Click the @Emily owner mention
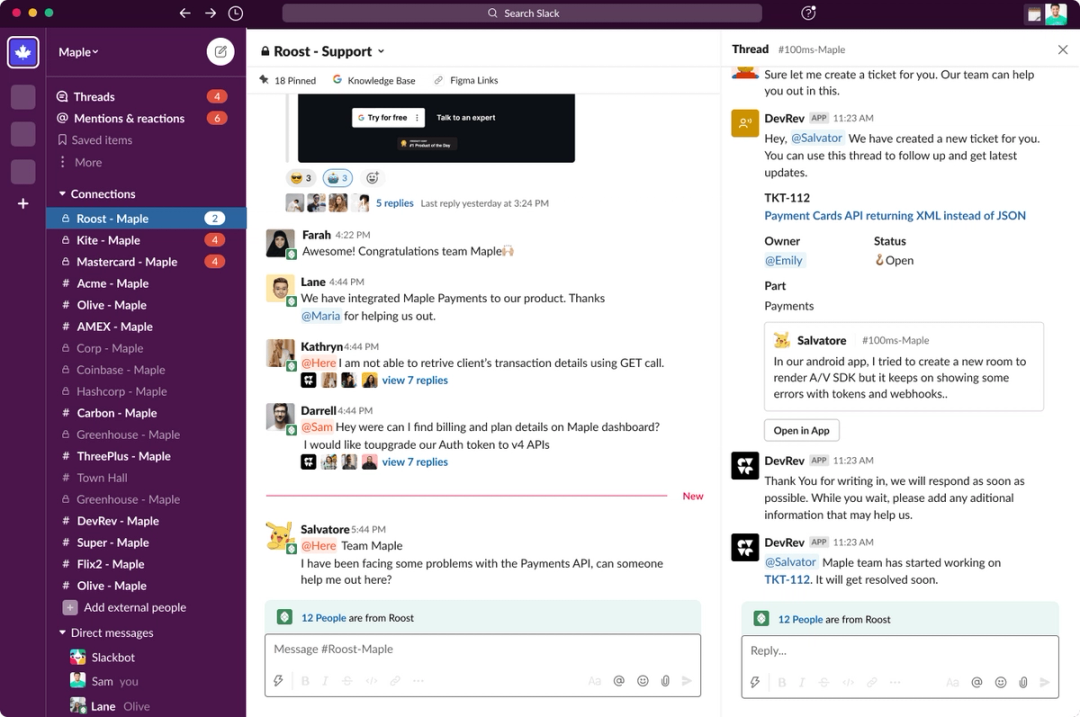This screenshot has height=717, width=1080. click(x=784, y=260)
